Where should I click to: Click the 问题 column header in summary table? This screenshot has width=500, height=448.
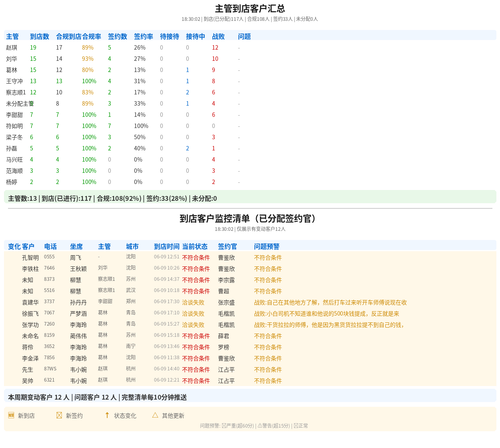click(x=244, y=36)
